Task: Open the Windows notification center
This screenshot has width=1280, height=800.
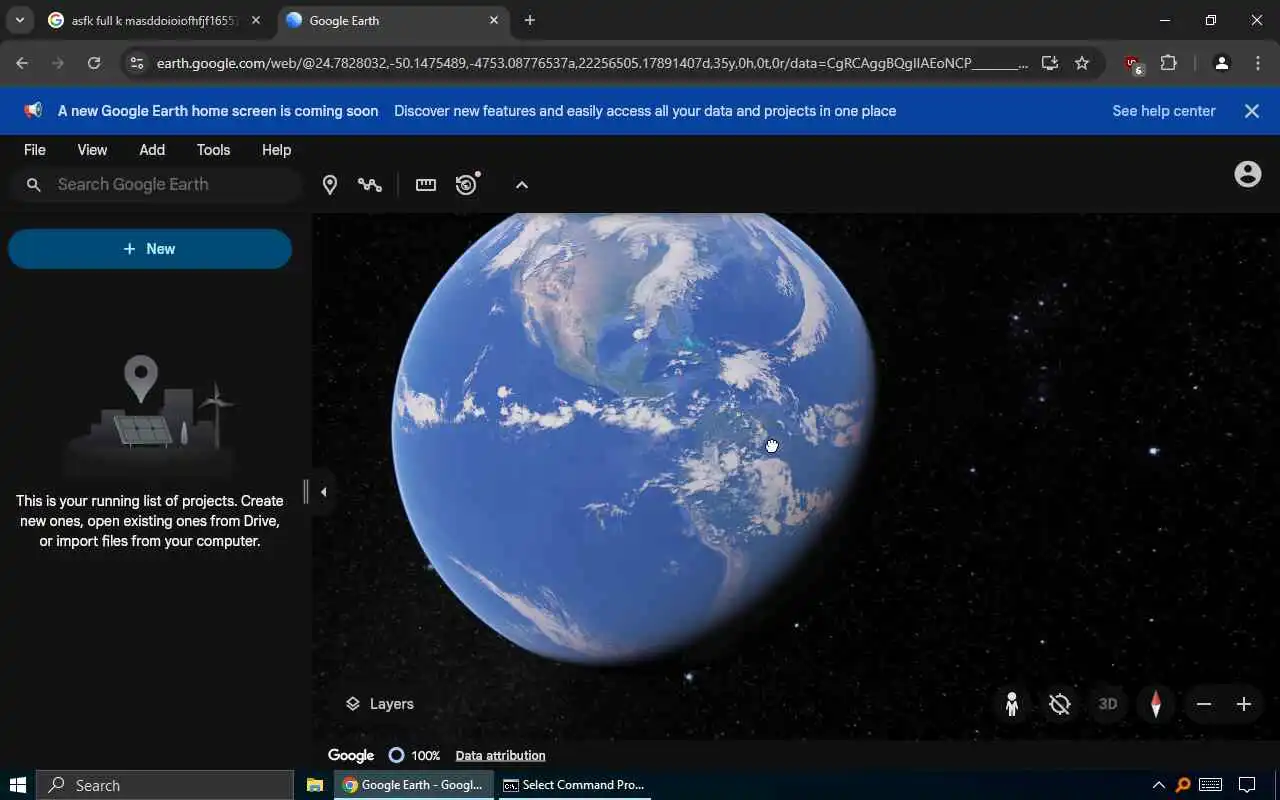Action: pyautogui.click(x=1247, y=785)
